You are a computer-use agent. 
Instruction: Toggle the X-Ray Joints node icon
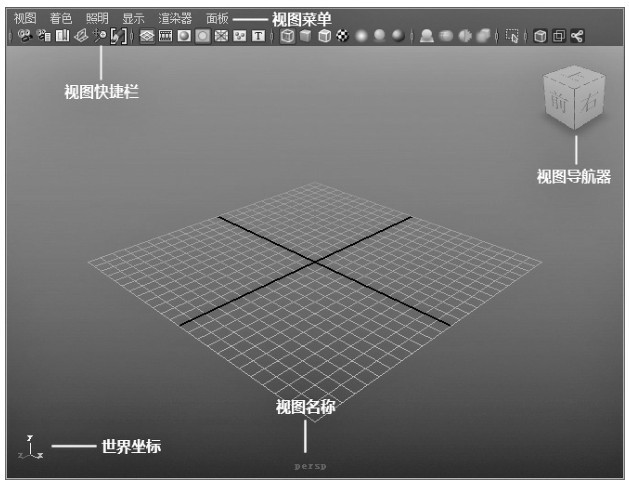(577, 36)
